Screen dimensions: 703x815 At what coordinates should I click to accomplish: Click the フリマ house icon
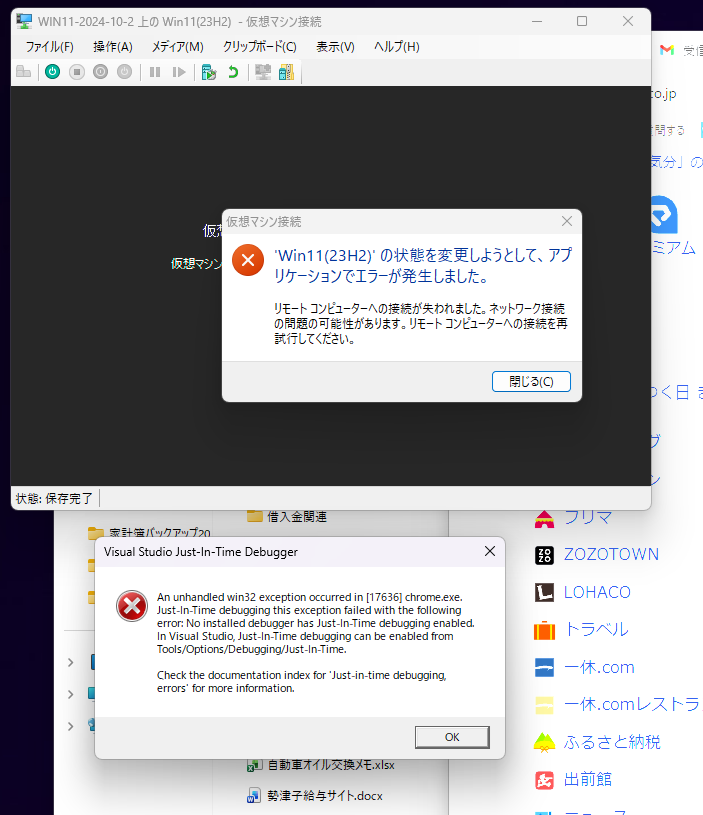(544, 518)
